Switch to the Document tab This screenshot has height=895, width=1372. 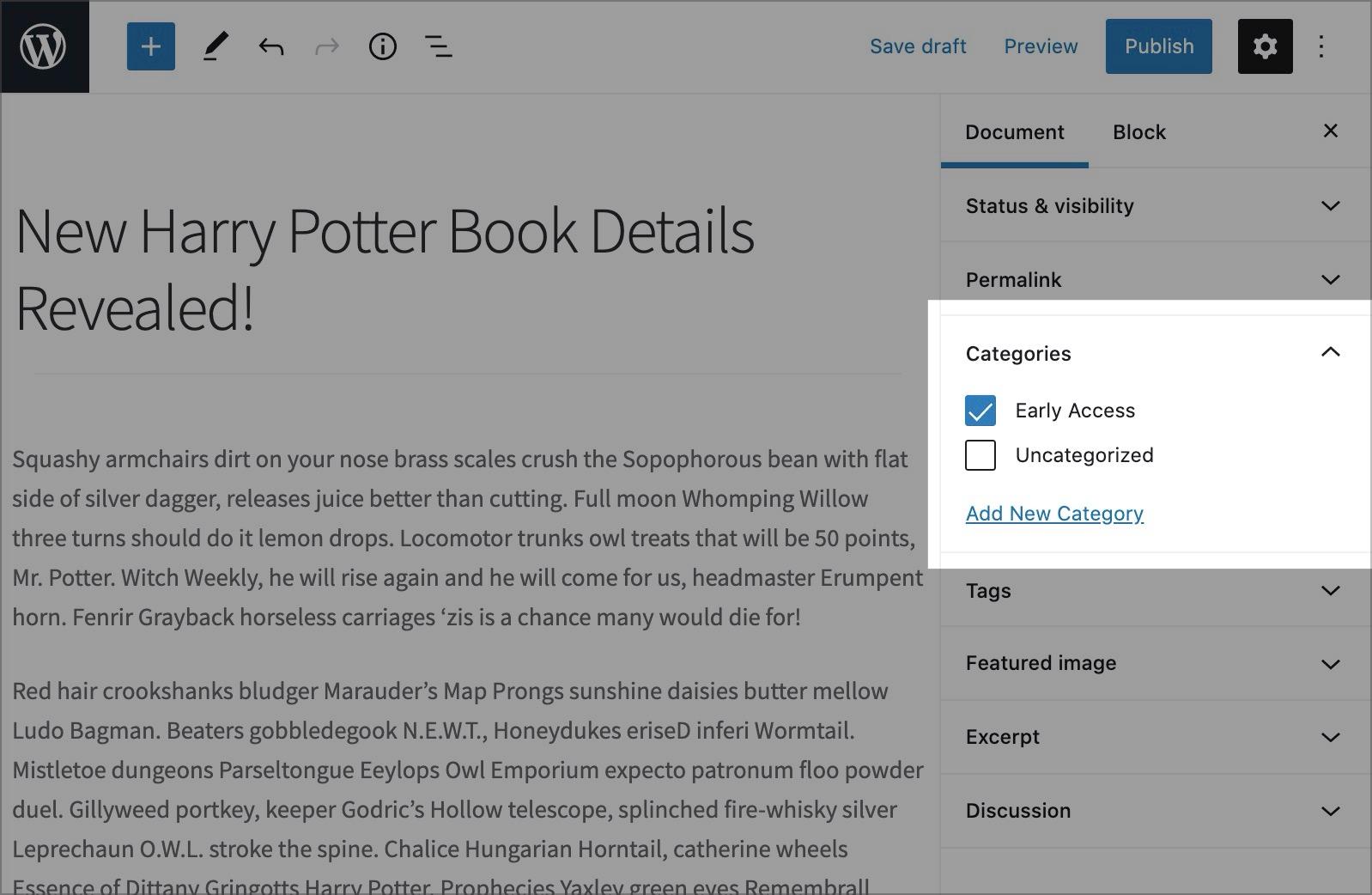point(1015,132)
